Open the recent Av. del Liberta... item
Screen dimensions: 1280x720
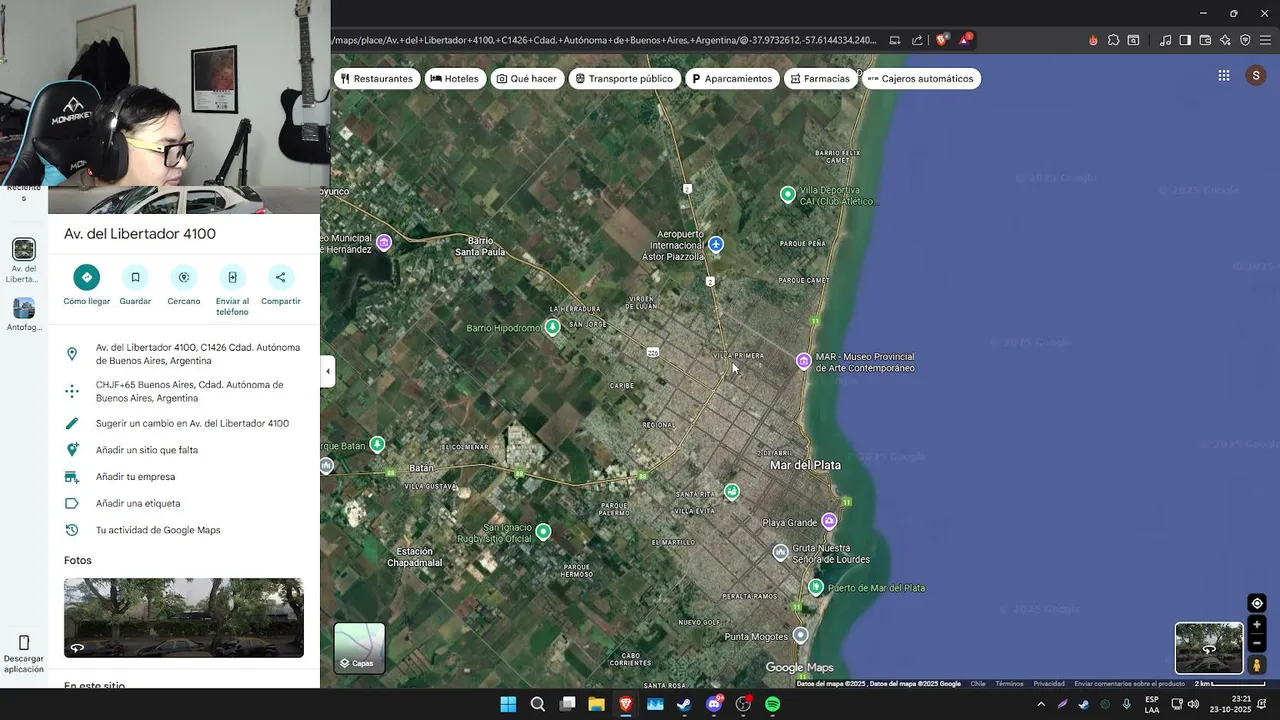pyautogui.click(x=24, y=260)
